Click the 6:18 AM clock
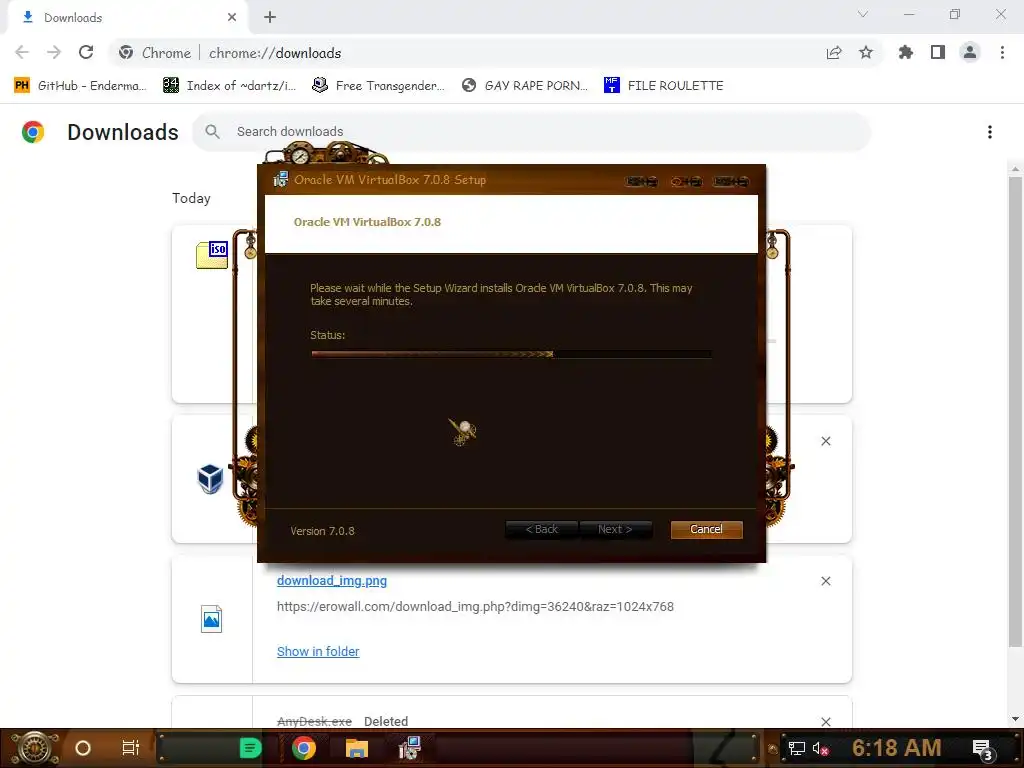The height and width of the screenshot is (768, 1024). 896,748
